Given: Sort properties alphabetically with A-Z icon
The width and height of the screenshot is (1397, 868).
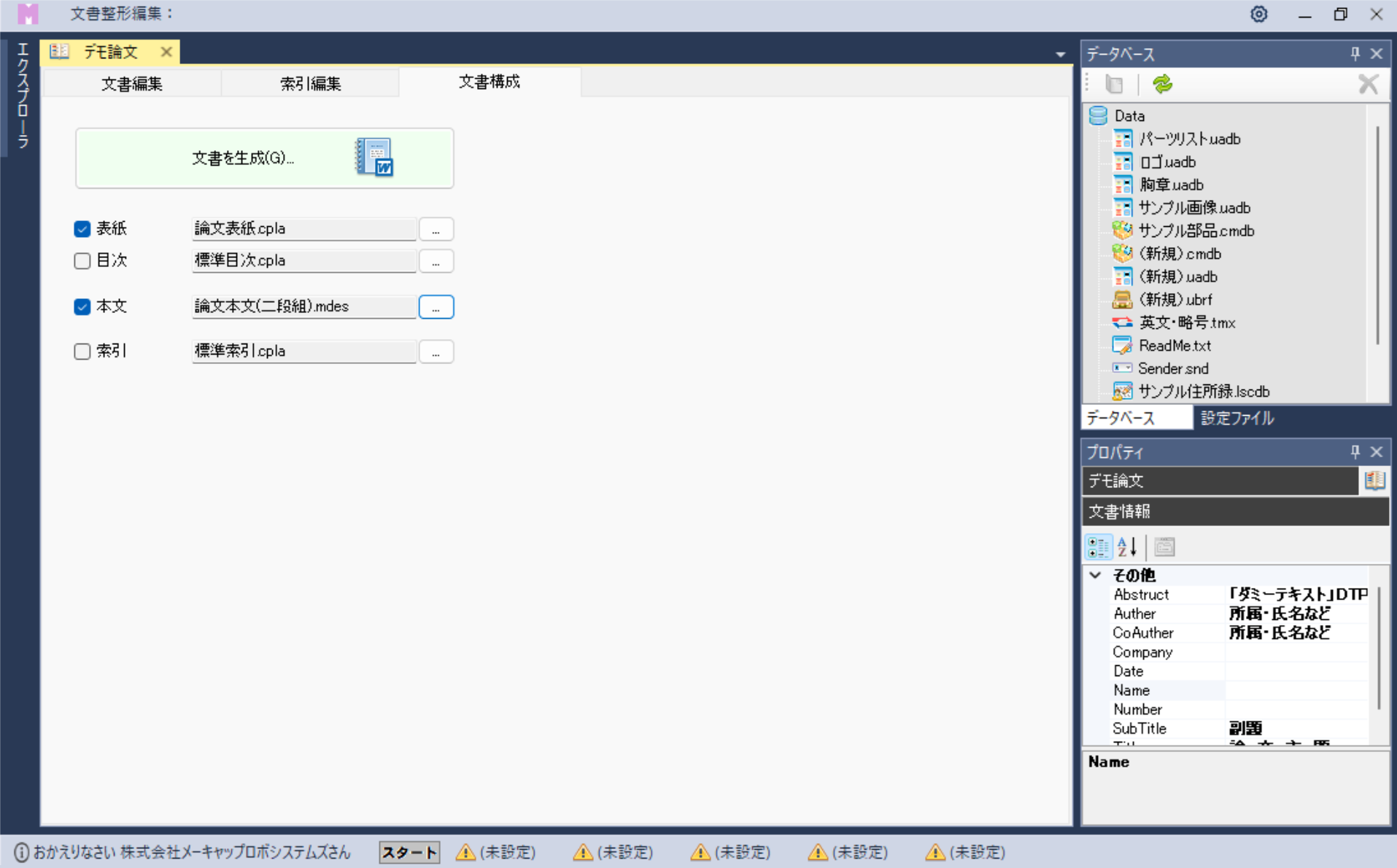Looking at the screenshot, I should coord(1127,546).
